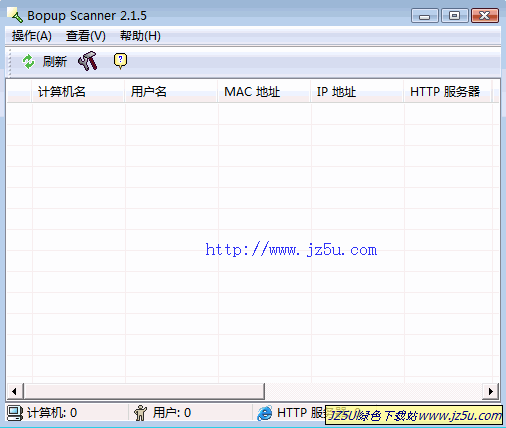Screen dimensions: 506x428
Task: Click the user figure icon in status bar
Action: (x=140, y=413)
